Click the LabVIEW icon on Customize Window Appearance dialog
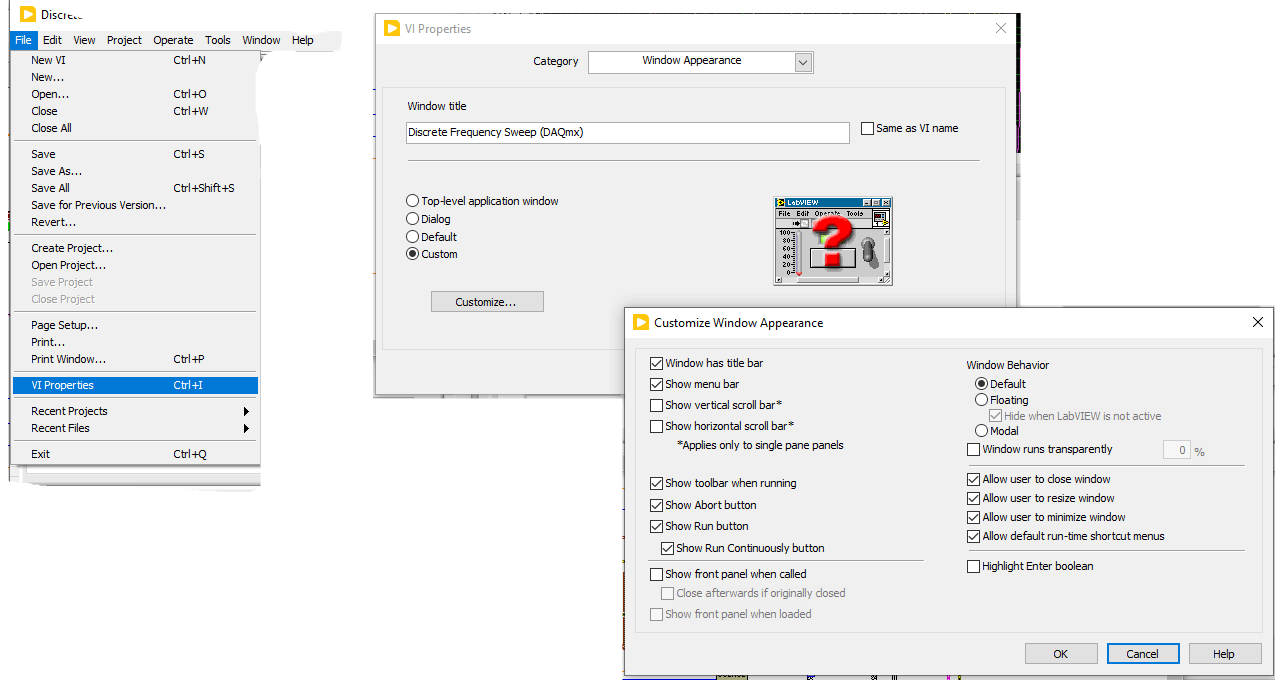This screenshot has width=1286, height=689. tap(641, 322)
